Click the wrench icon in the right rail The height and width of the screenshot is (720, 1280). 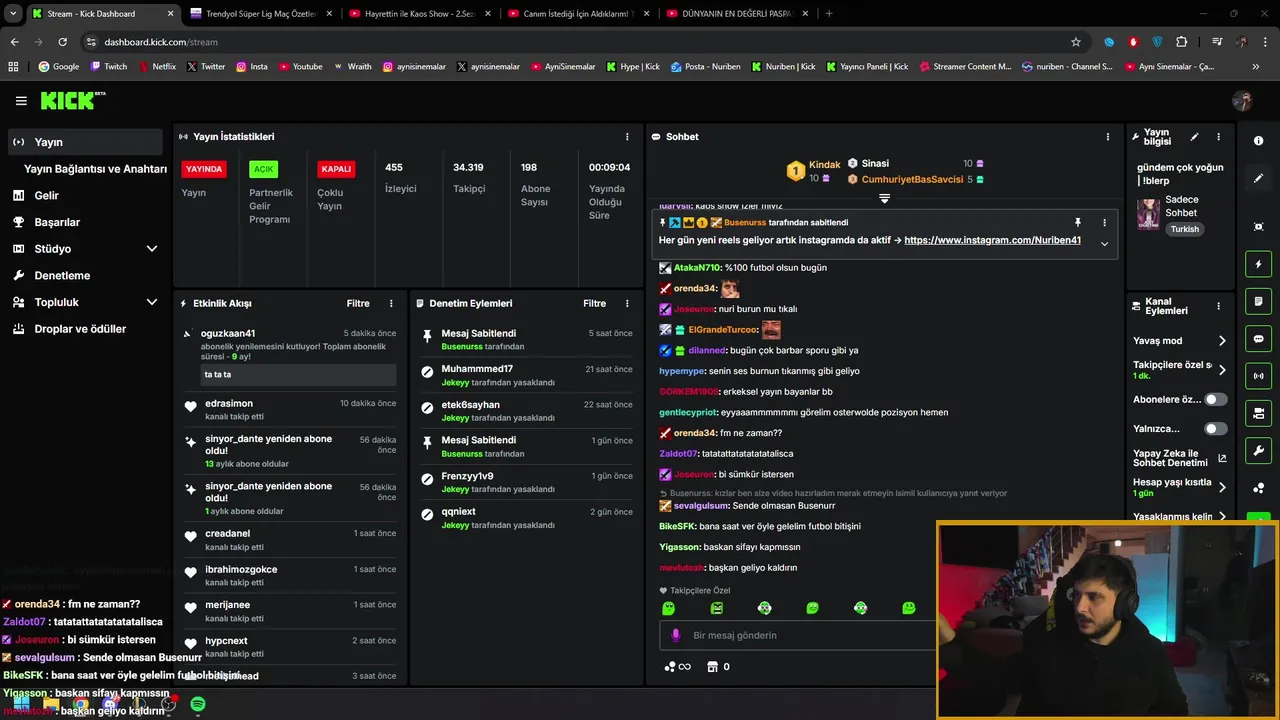[x=1259, y=450]
